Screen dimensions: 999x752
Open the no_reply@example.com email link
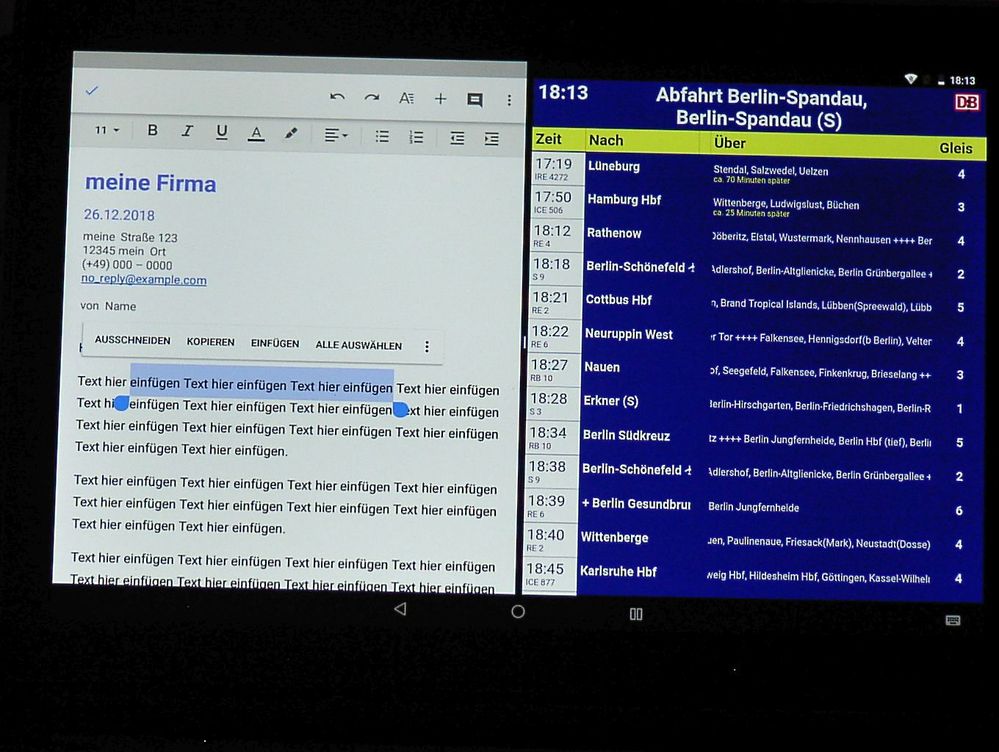144,280
